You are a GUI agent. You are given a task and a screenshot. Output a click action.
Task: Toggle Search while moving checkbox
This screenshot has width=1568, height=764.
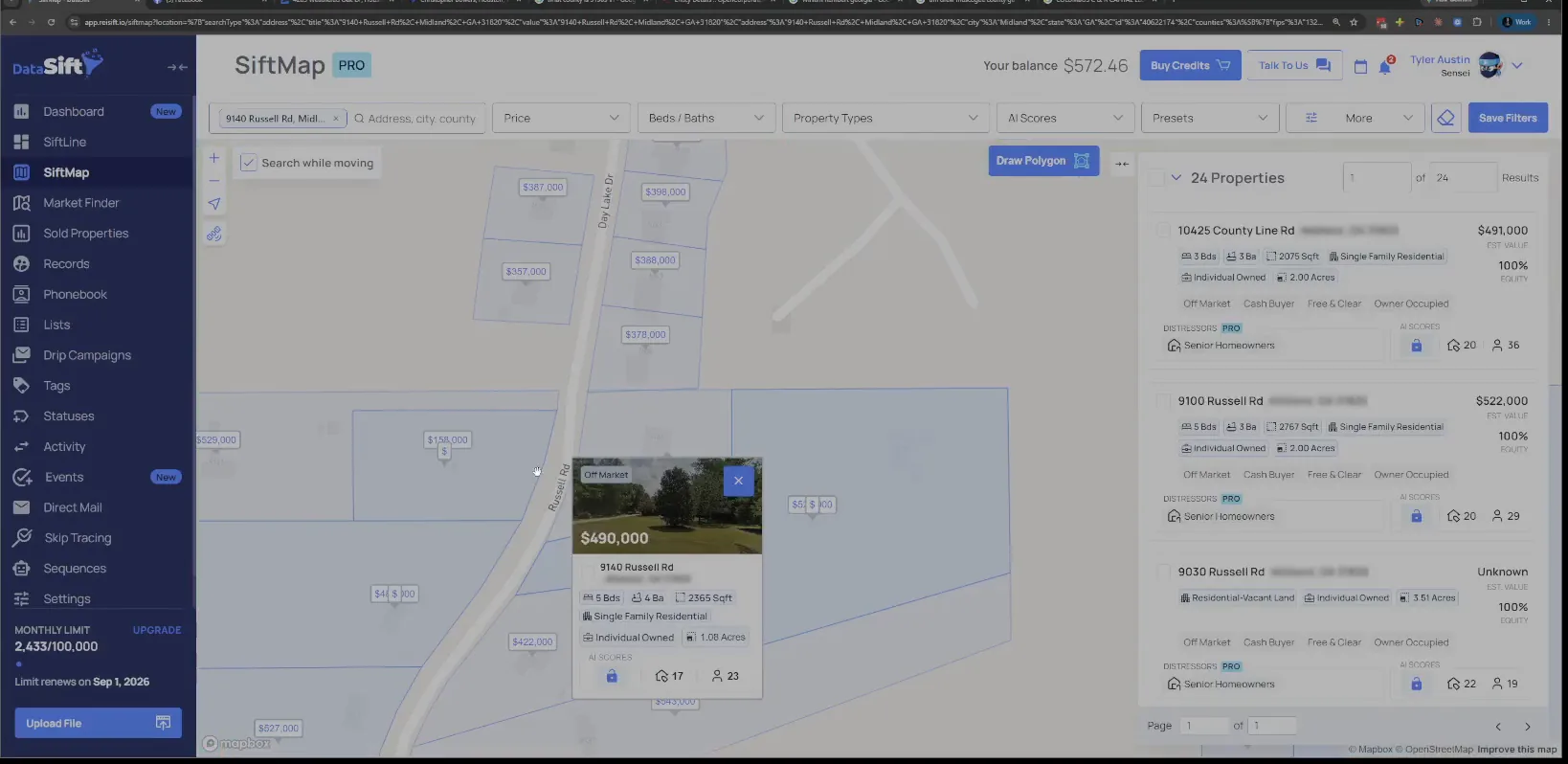click(248, 163)
